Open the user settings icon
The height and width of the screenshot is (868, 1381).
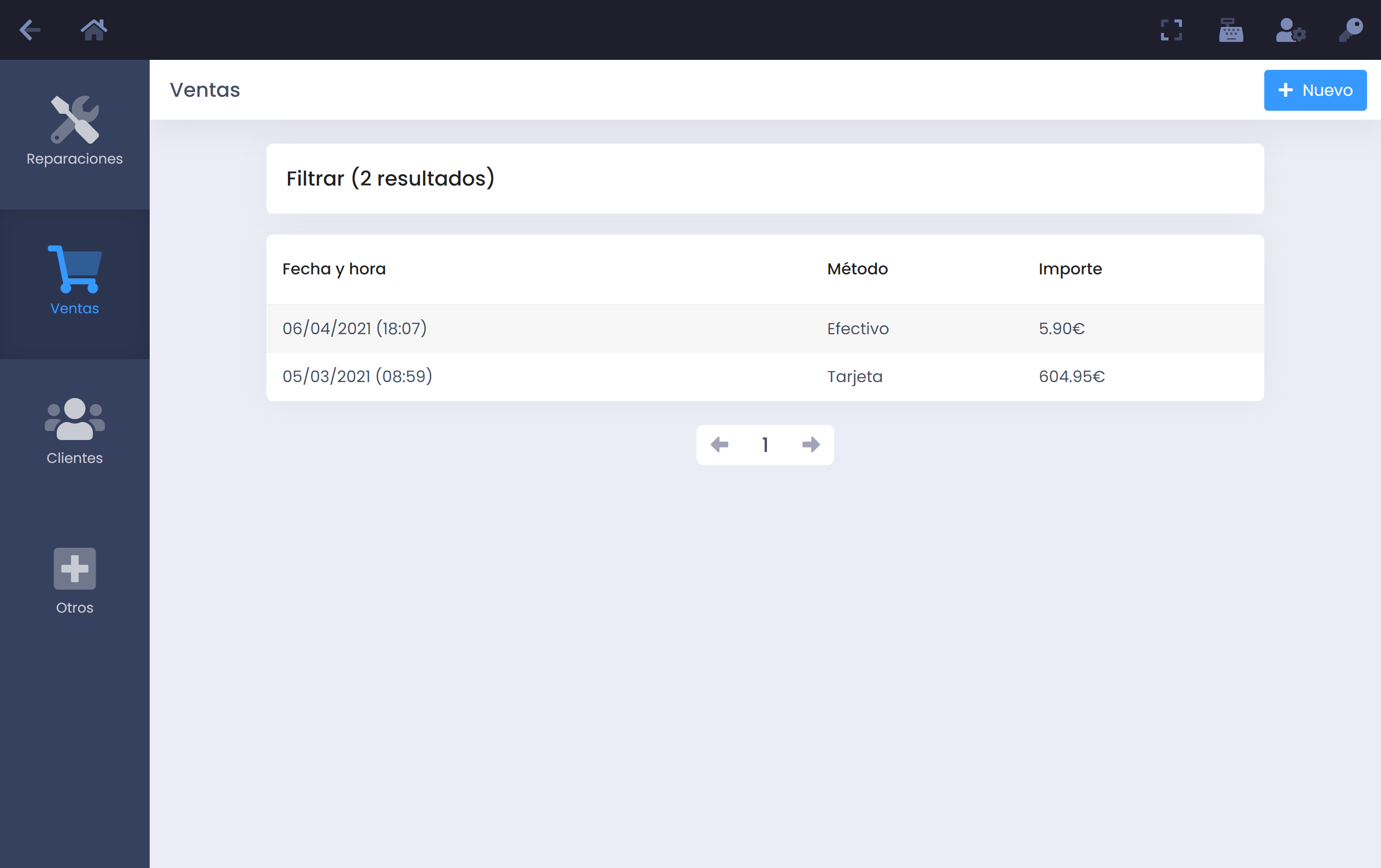(1291, 30)
